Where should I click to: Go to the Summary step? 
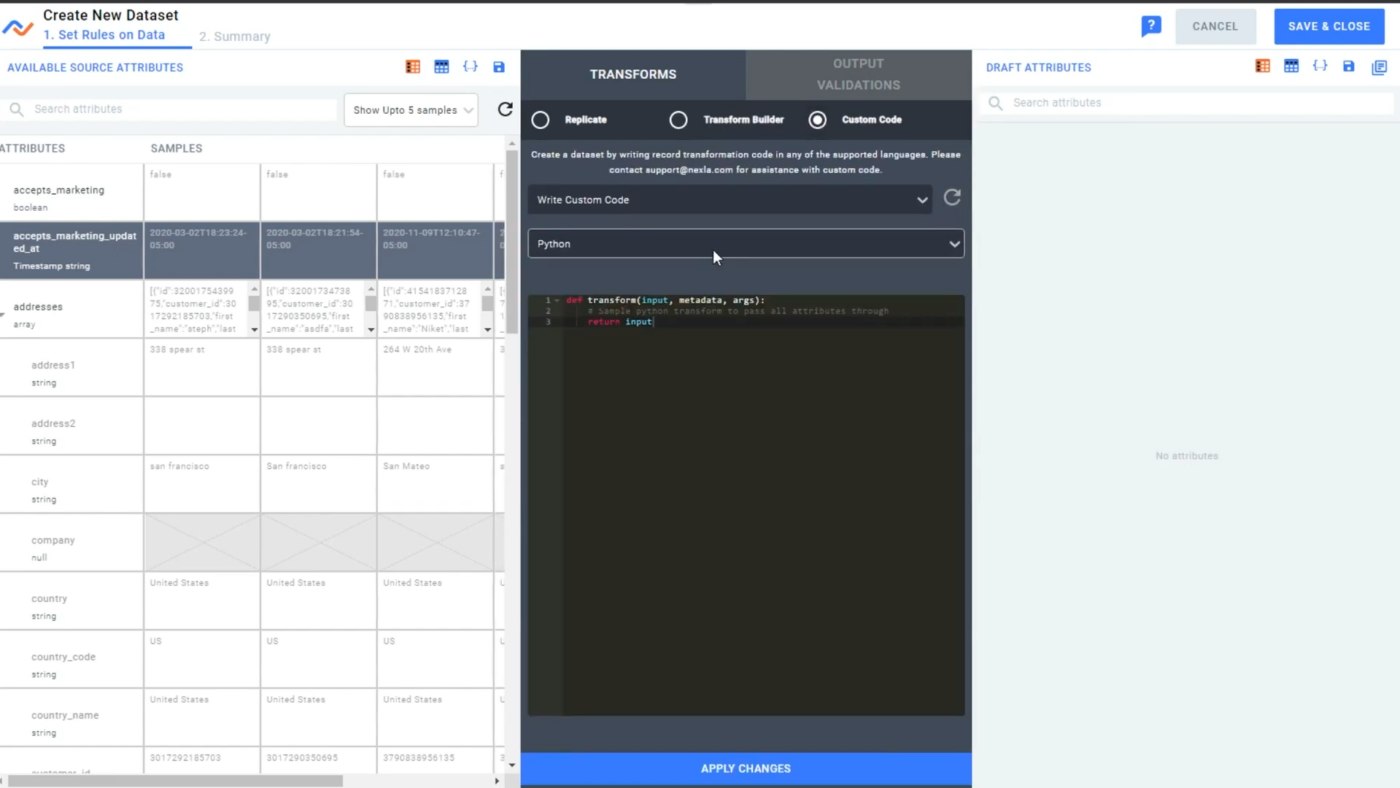[x=235, y=36]
